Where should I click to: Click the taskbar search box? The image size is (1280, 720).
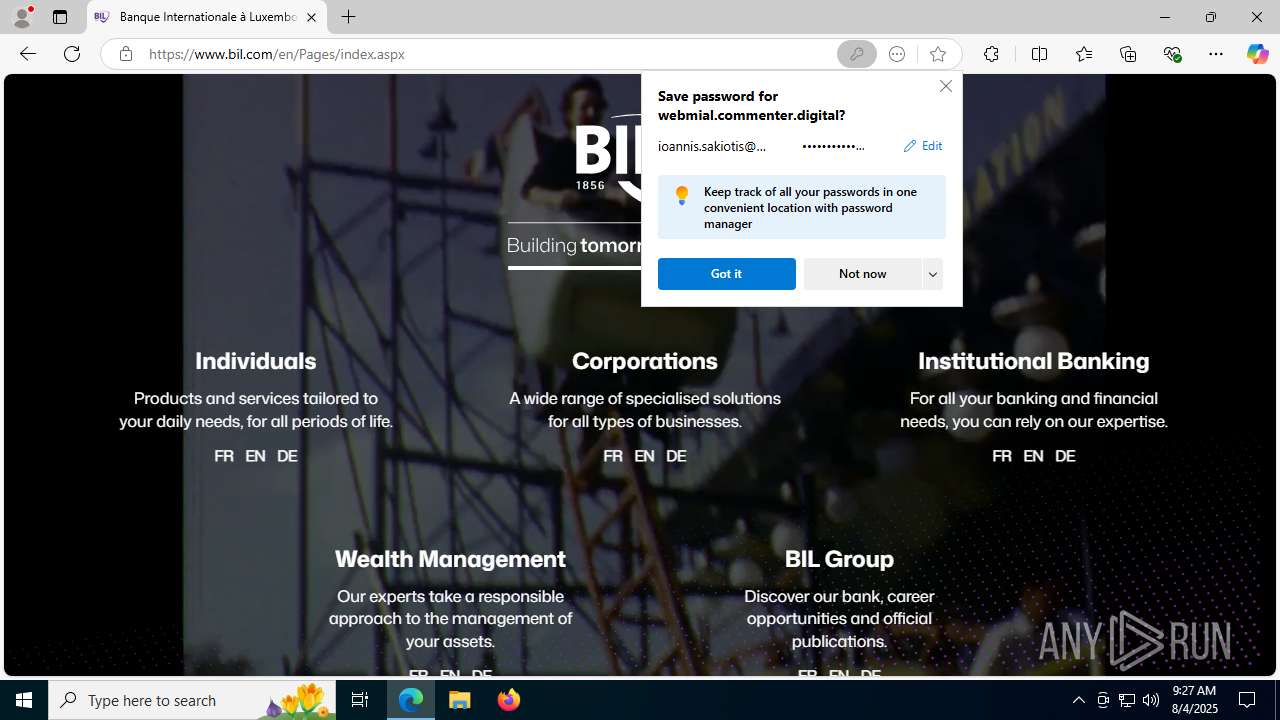(x=192, y=700)
